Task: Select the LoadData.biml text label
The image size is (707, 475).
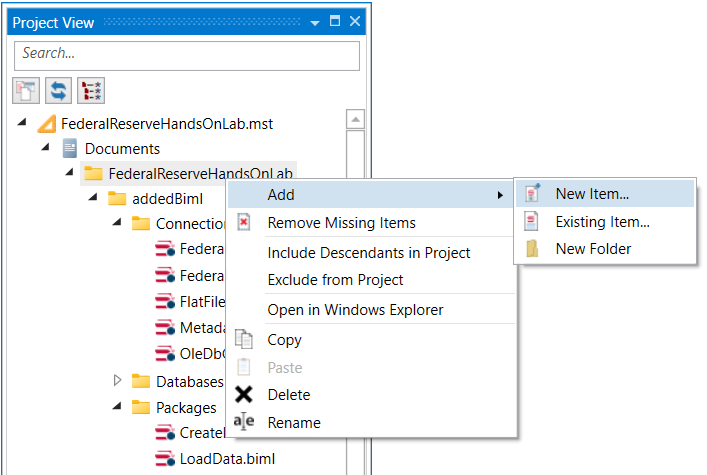Action: pos(227,459)
